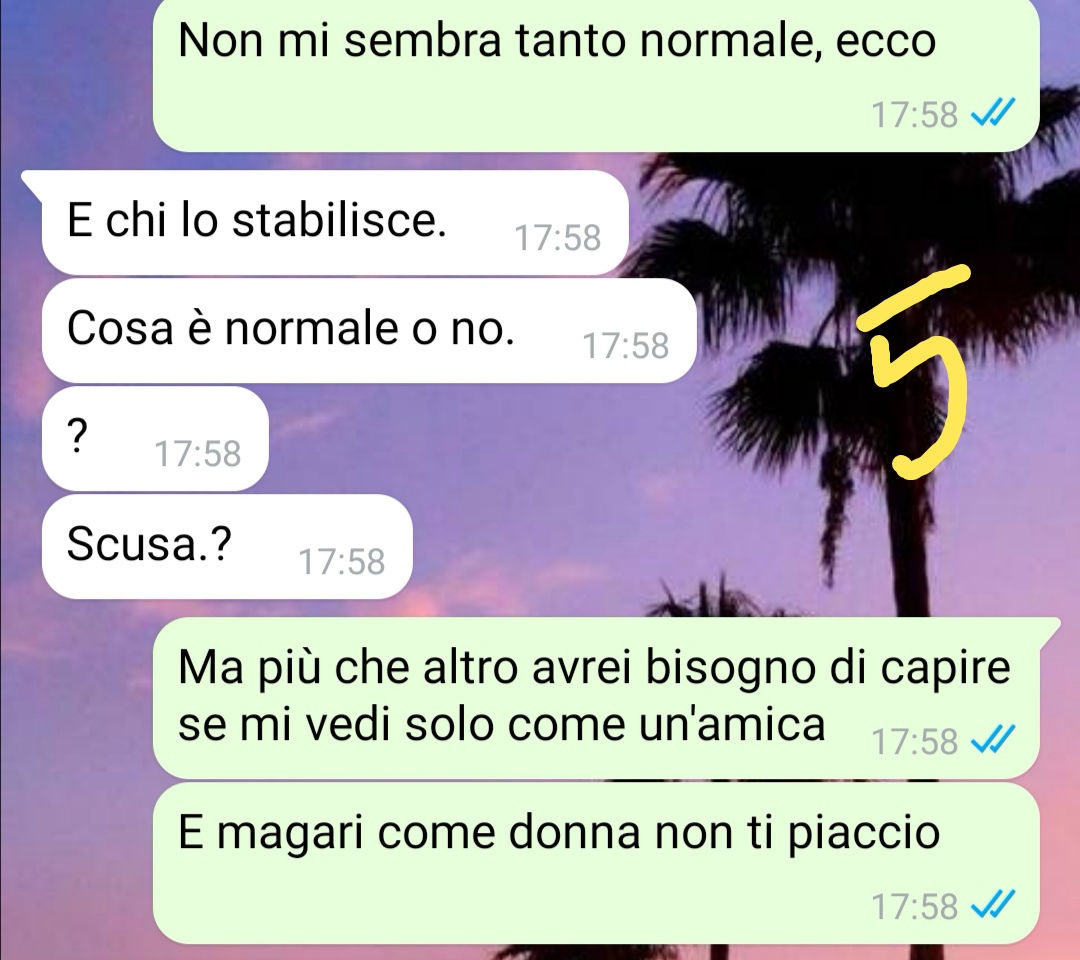1080x960 pixels.
Task: Tap the 'Non mi sembra tanto normale, ecco' message
Action: point(596,74)
